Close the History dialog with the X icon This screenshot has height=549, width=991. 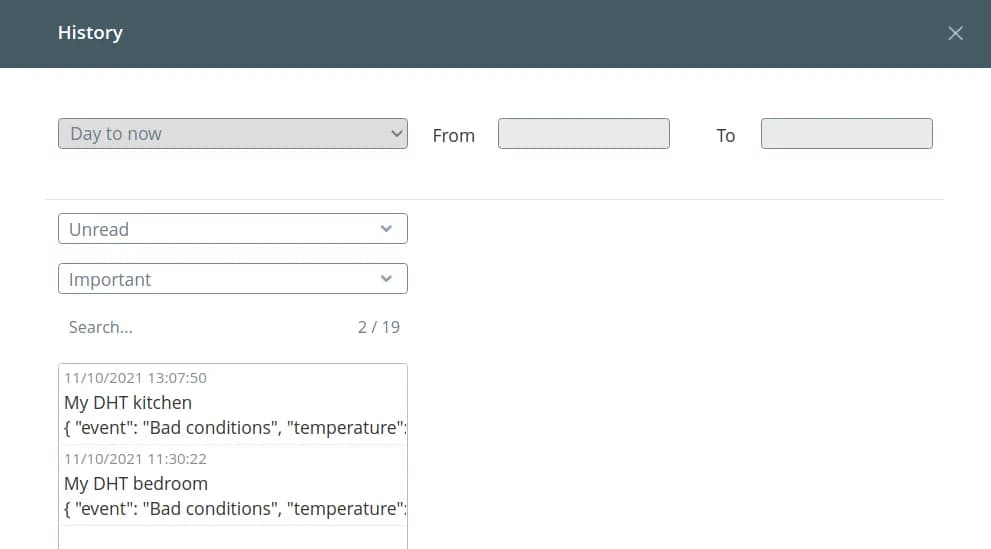pos(955,33)
